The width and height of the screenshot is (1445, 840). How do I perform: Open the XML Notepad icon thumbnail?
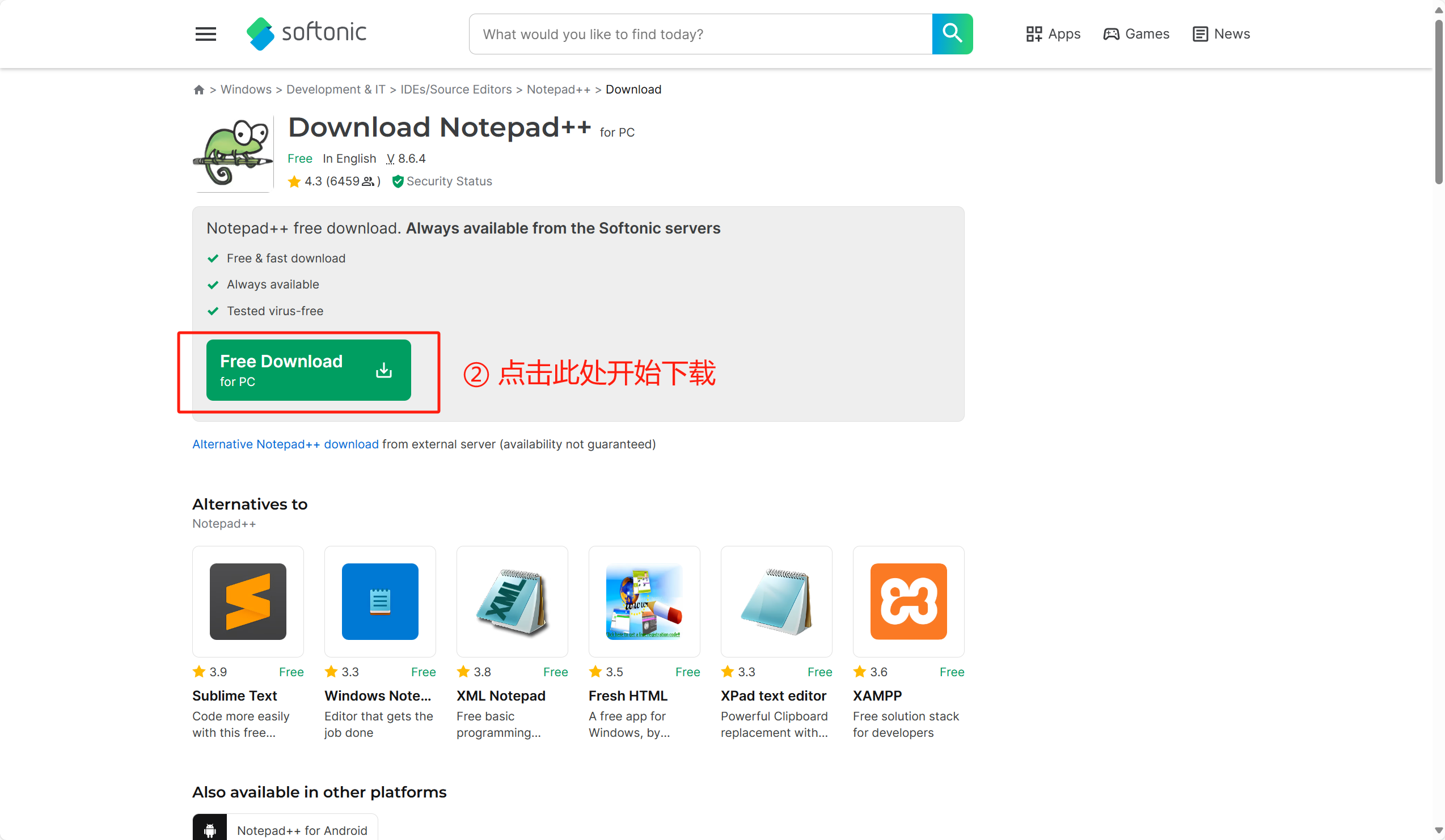pos(512,601)
